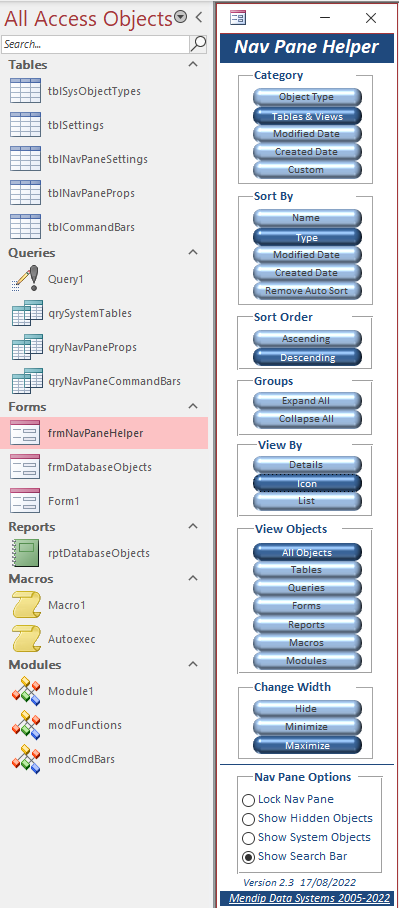Viewport: 399px width, 908px height.
Task: Switch view to List
Action: 307,501
